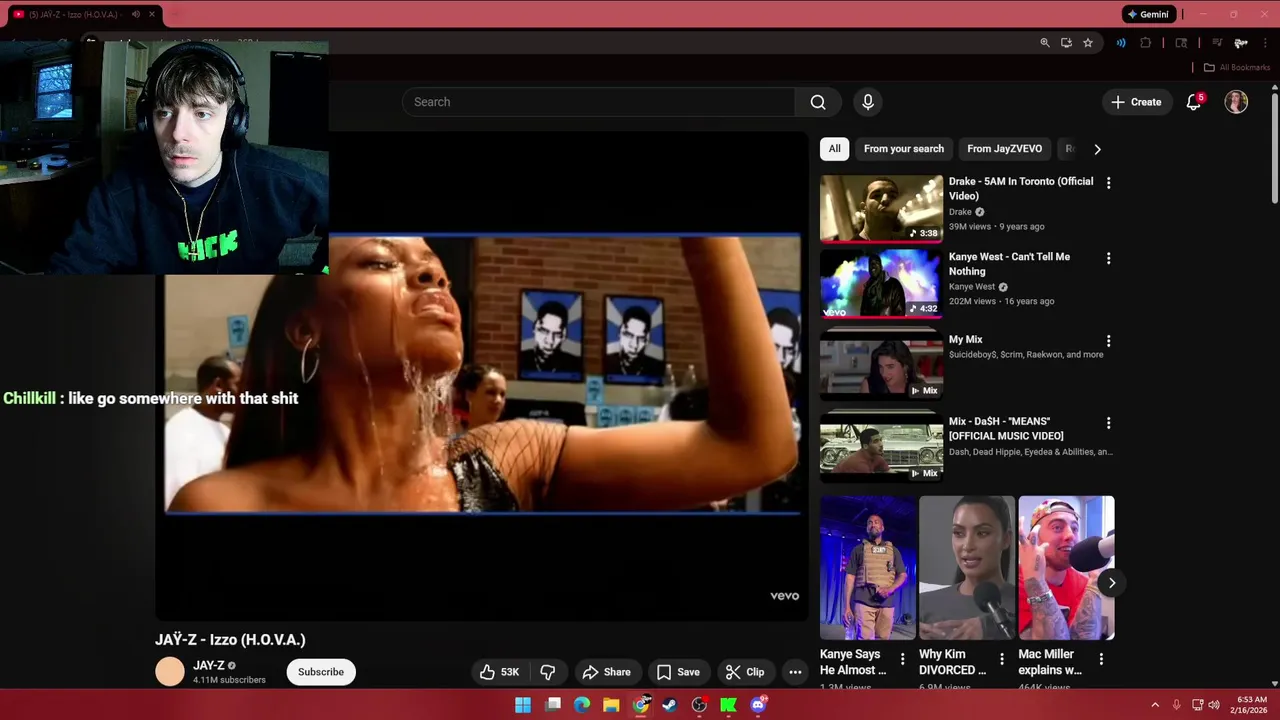
Task: Open File Explorer from taskbar
Action: pyautogui.click(x=611, y=705)
